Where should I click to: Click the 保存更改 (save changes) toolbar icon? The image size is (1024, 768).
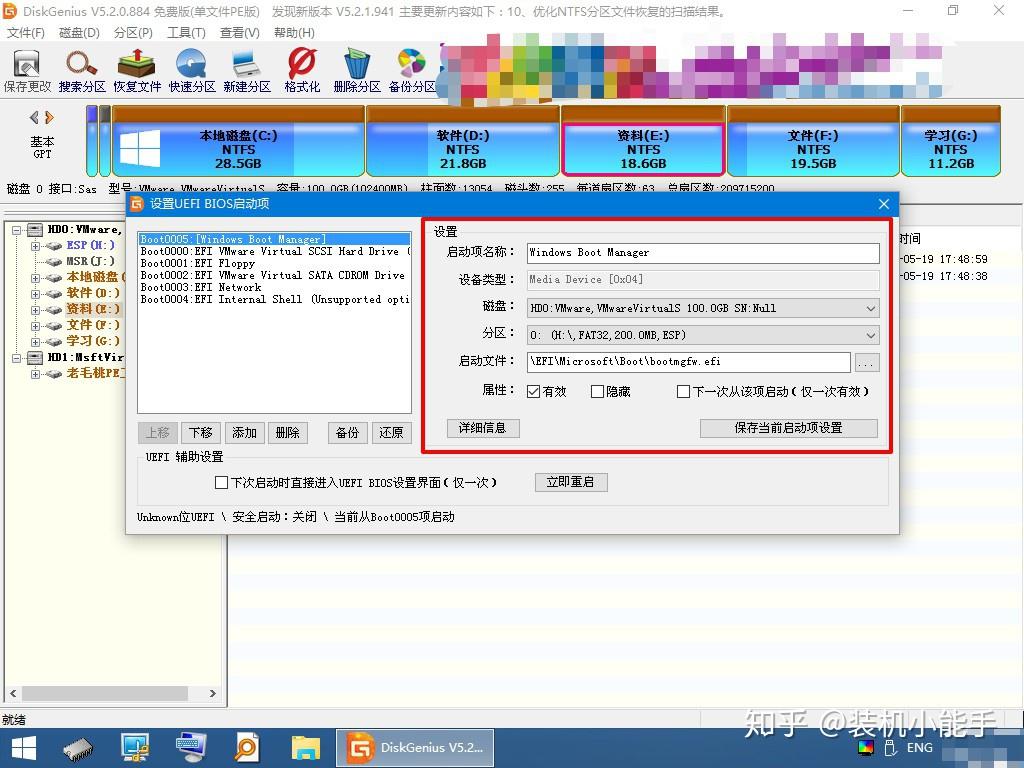pos(26,70)
